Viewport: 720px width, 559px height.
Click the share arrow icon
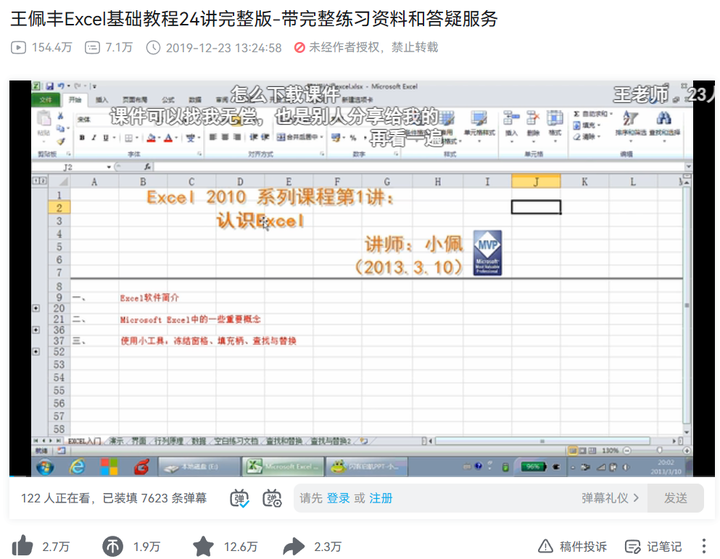(294, 546)
